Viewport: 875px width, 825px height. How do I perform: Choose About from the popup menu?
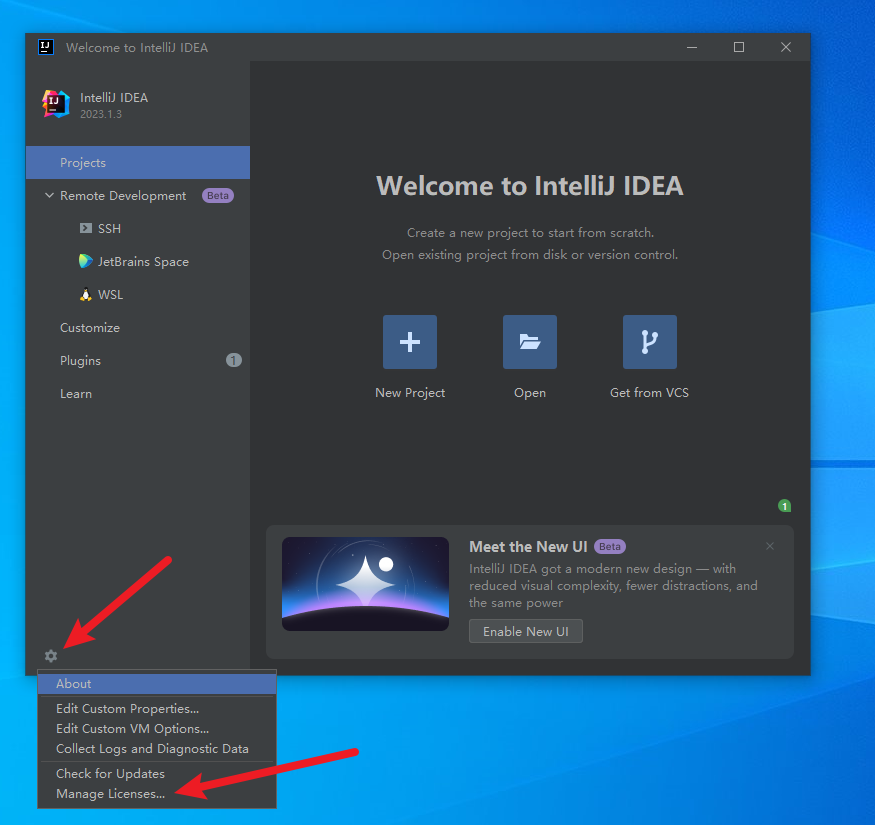click(157, 684)
